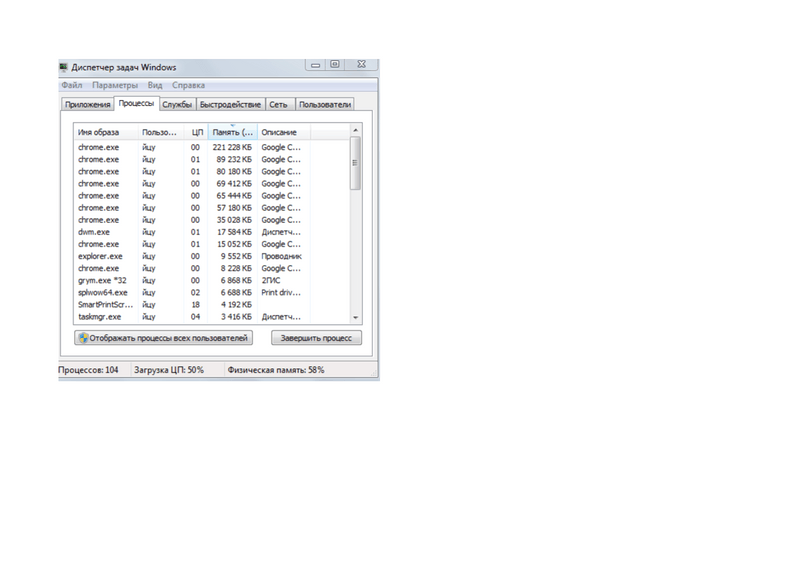Switch to the Сеть tab
The image size is (800, 565).
(278, 105)
